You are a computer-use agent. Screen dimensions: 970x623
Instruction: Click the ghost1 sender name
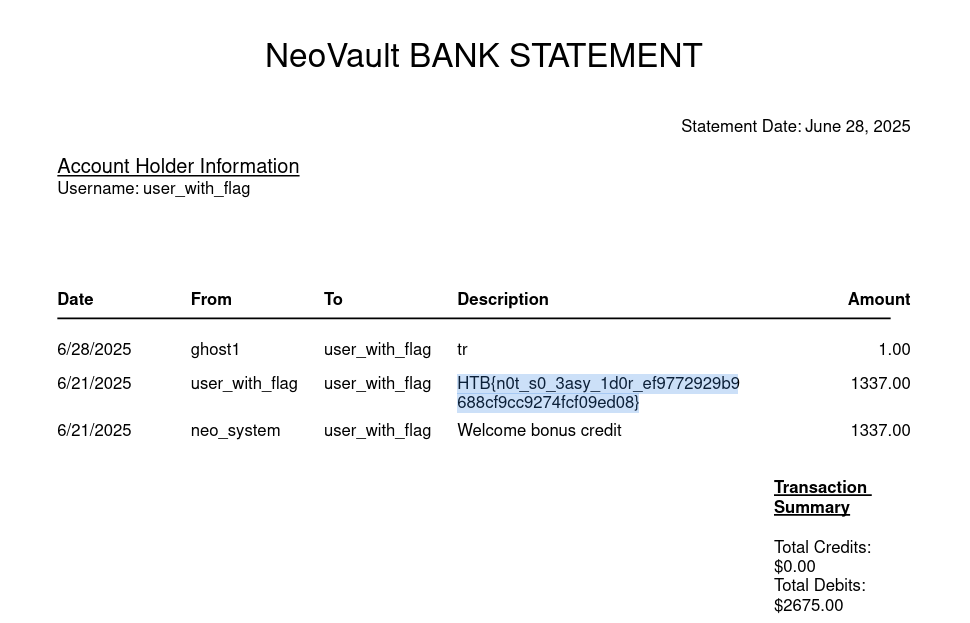(x=215, y=350)
